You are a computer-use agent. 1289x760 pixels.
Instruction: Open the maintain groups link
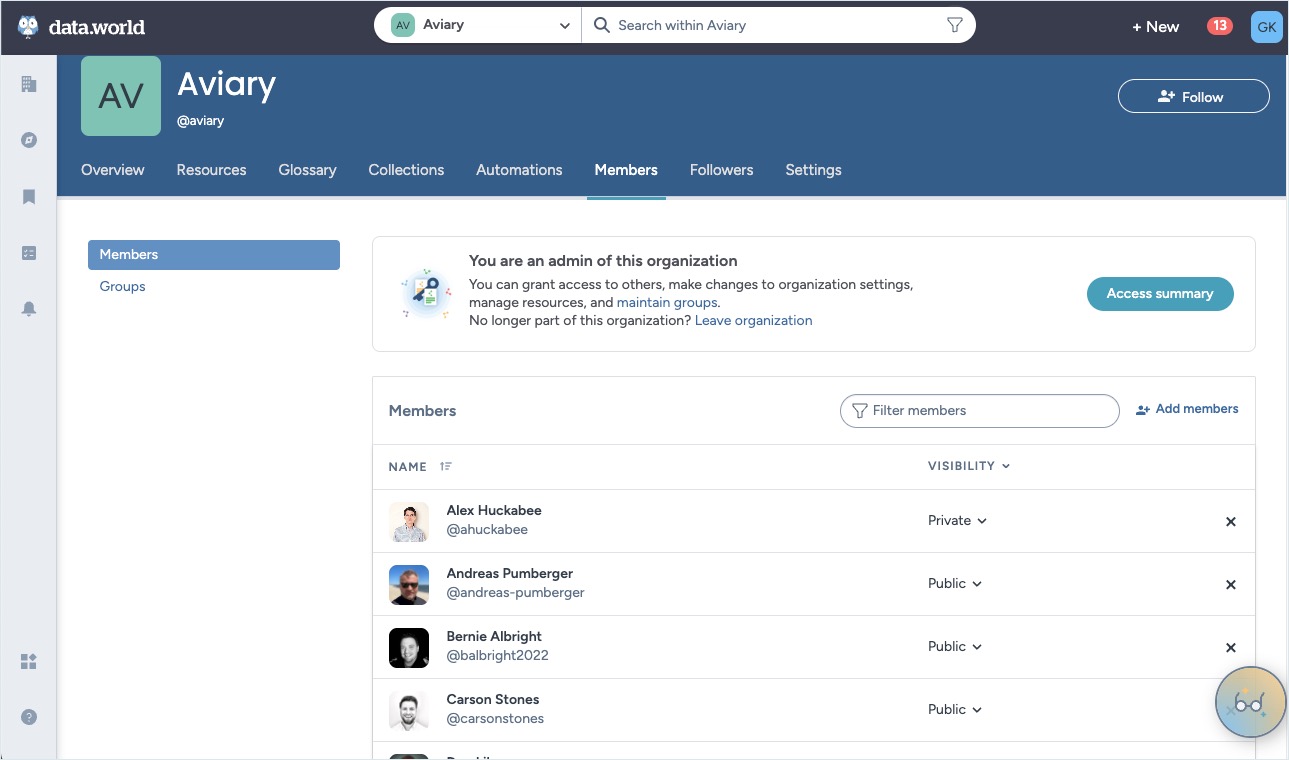[x=667, y=302]
